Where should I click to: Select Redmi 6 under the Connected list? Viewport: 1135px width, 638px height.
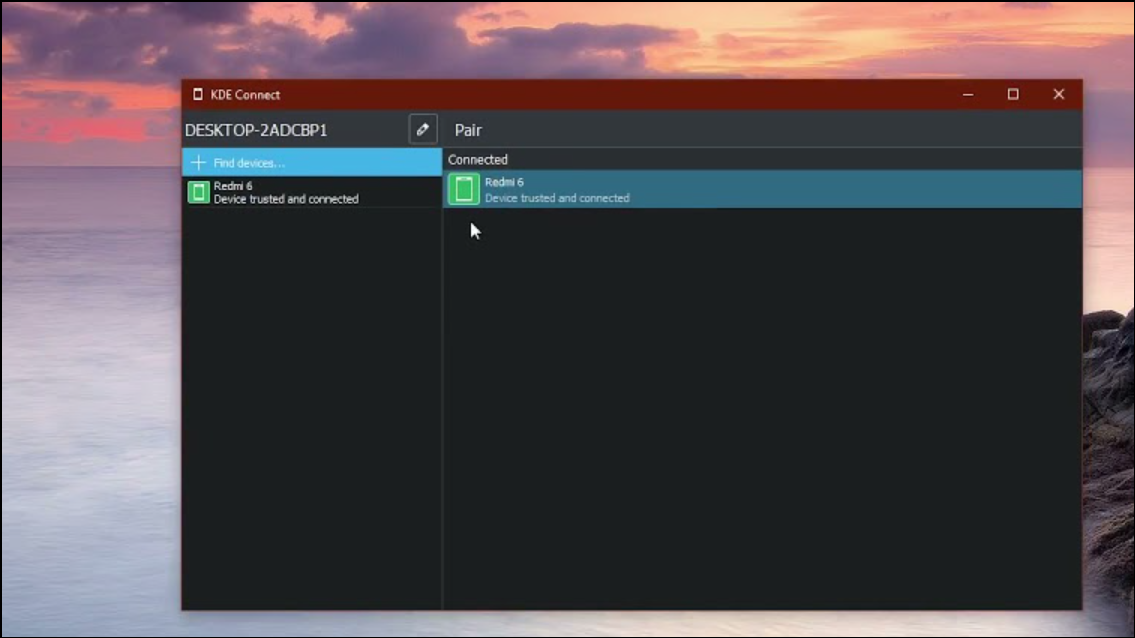click(763, 190)
